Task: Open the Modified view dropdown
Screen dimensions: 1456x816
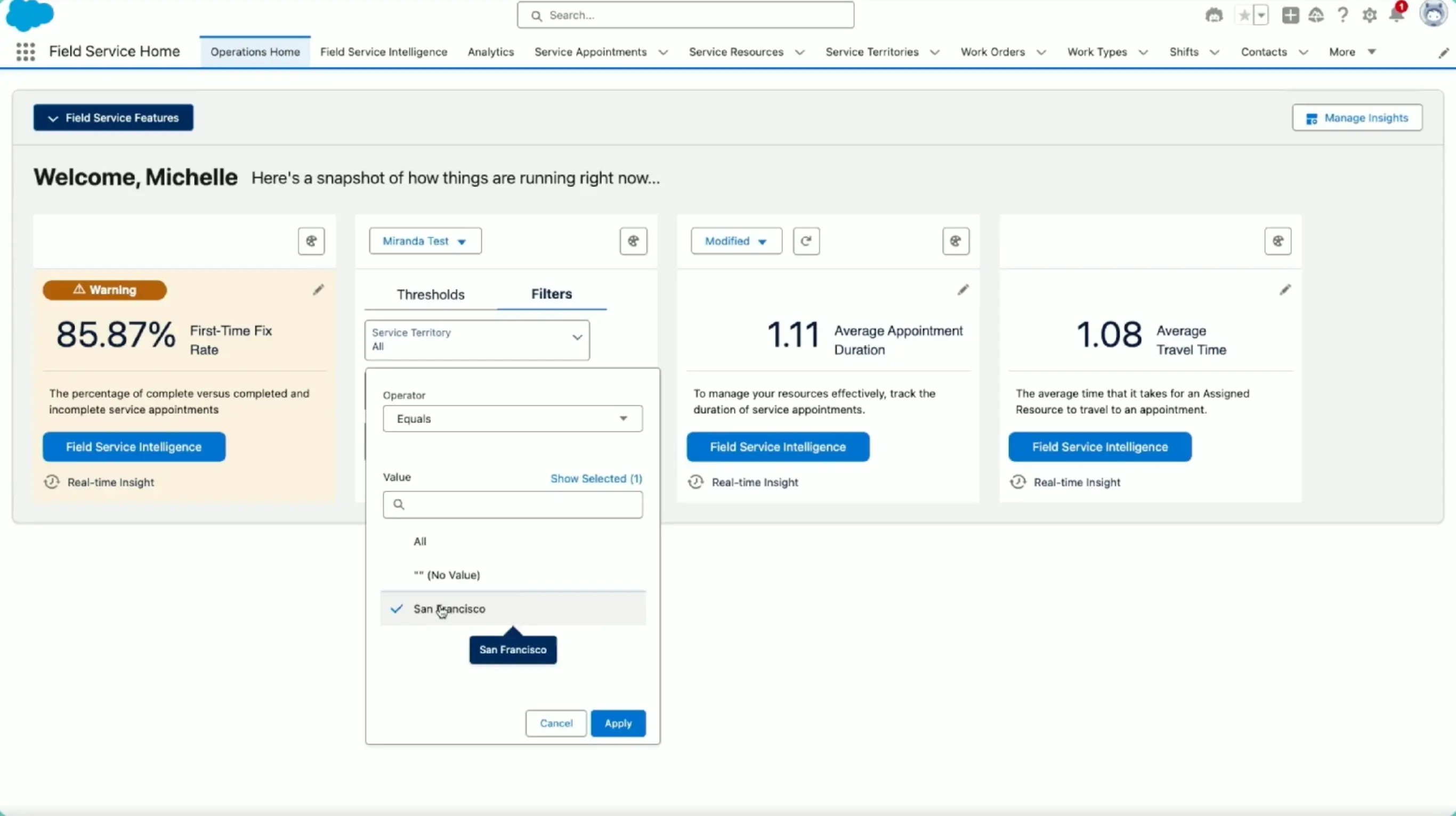Action: pyautogui.click(x=737, y=241)
